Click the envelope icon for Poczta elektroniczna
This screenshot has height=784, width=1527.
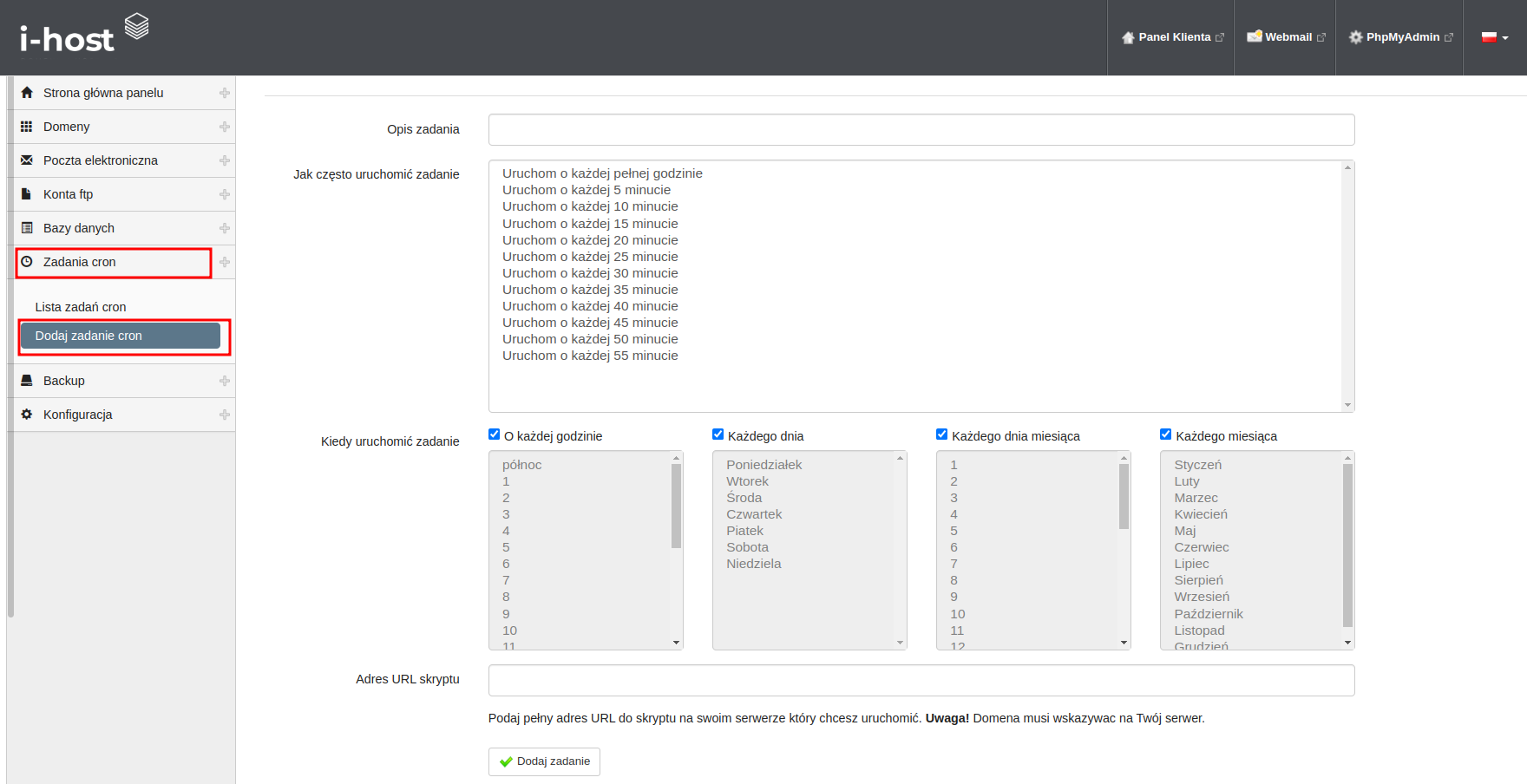coord(27,160)
